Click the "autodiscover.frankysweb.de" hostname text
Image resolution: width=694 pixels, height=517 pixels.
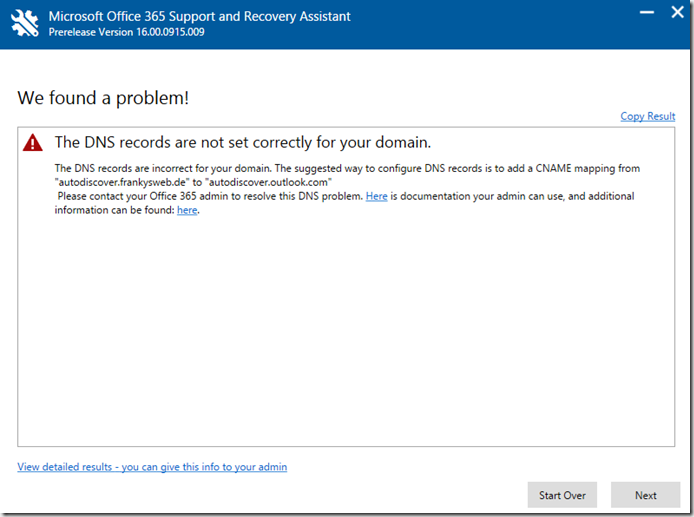[122, 182]
